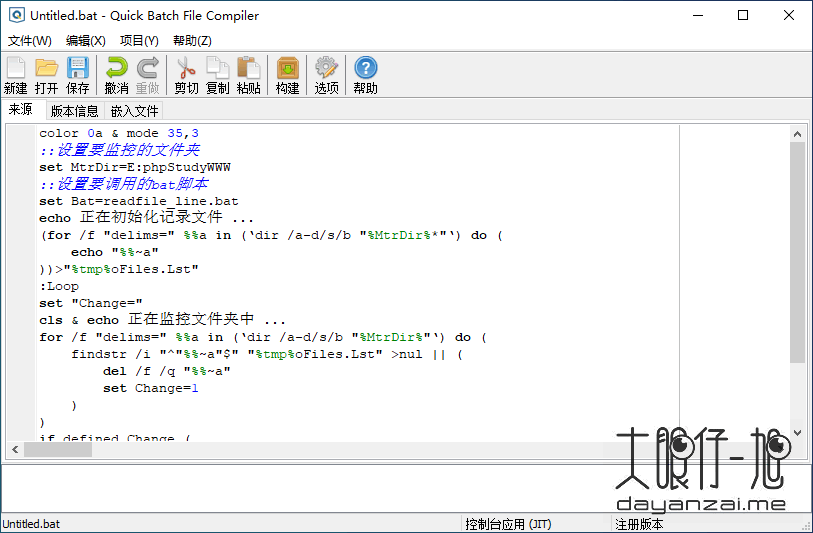Click the line 'color 0a & mode 35,3'
The image size is (813, 533).
(119, 133)
